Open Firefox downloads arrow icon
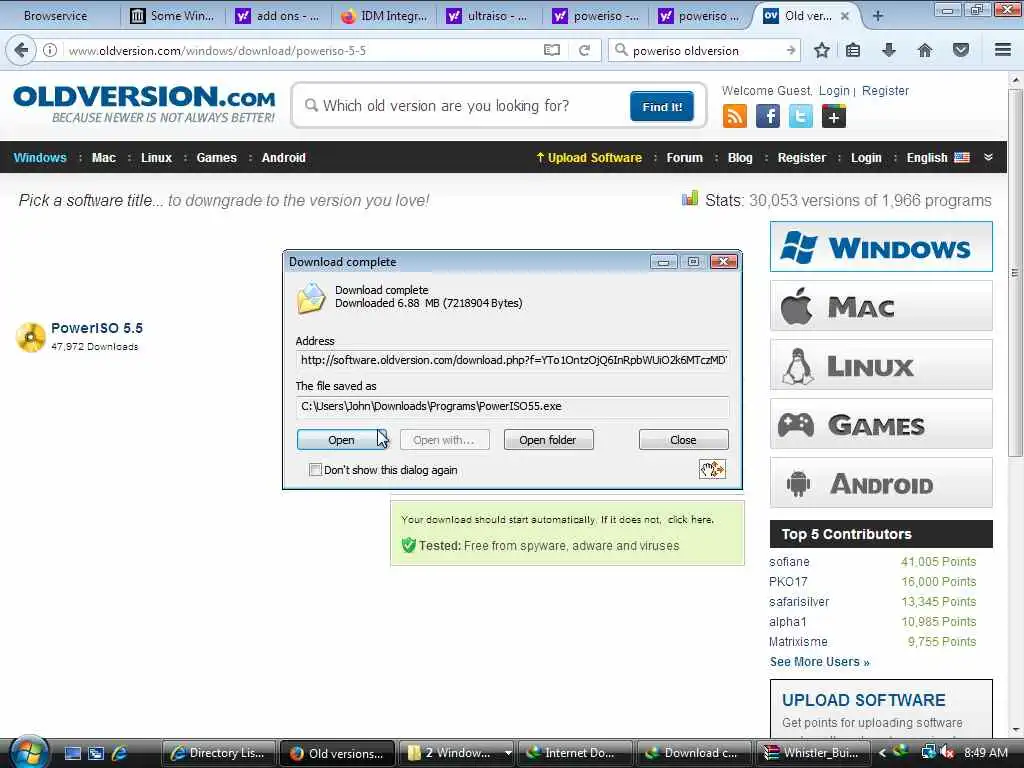The height and width of the screenshot is (768, 1024). (x=889, y=50)
